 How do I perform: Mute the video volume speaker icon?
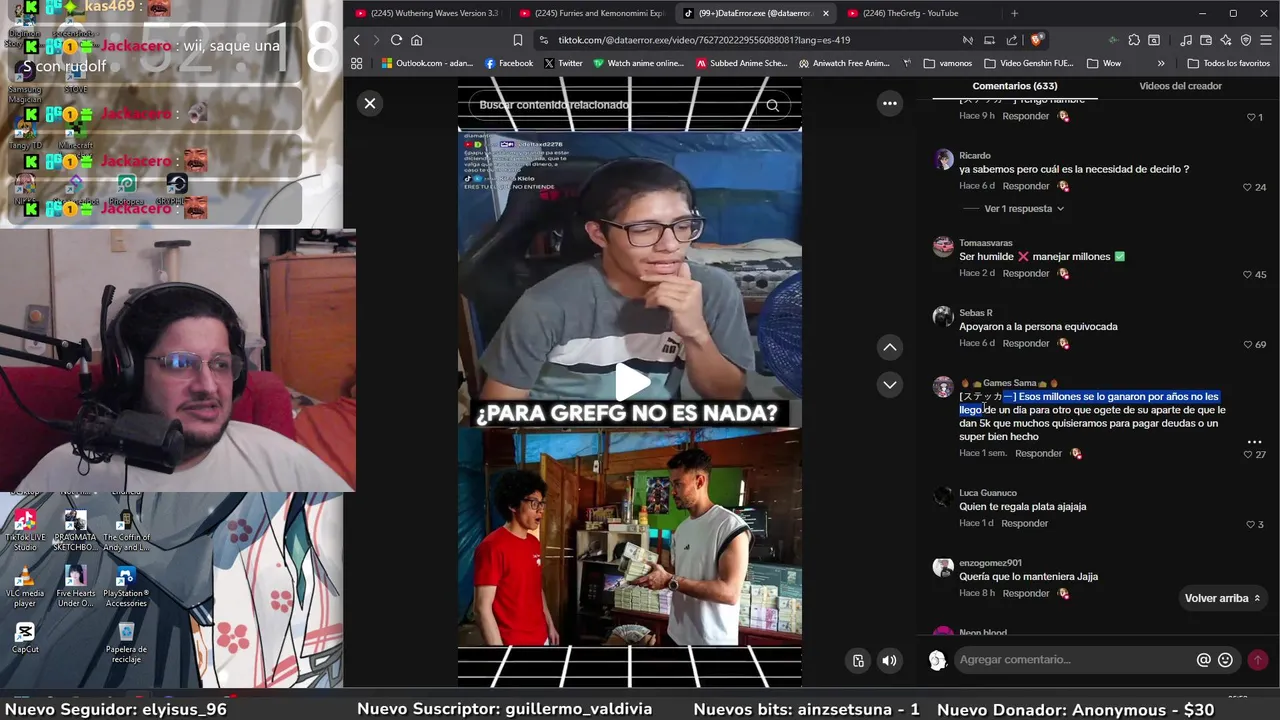click(889, 660)
